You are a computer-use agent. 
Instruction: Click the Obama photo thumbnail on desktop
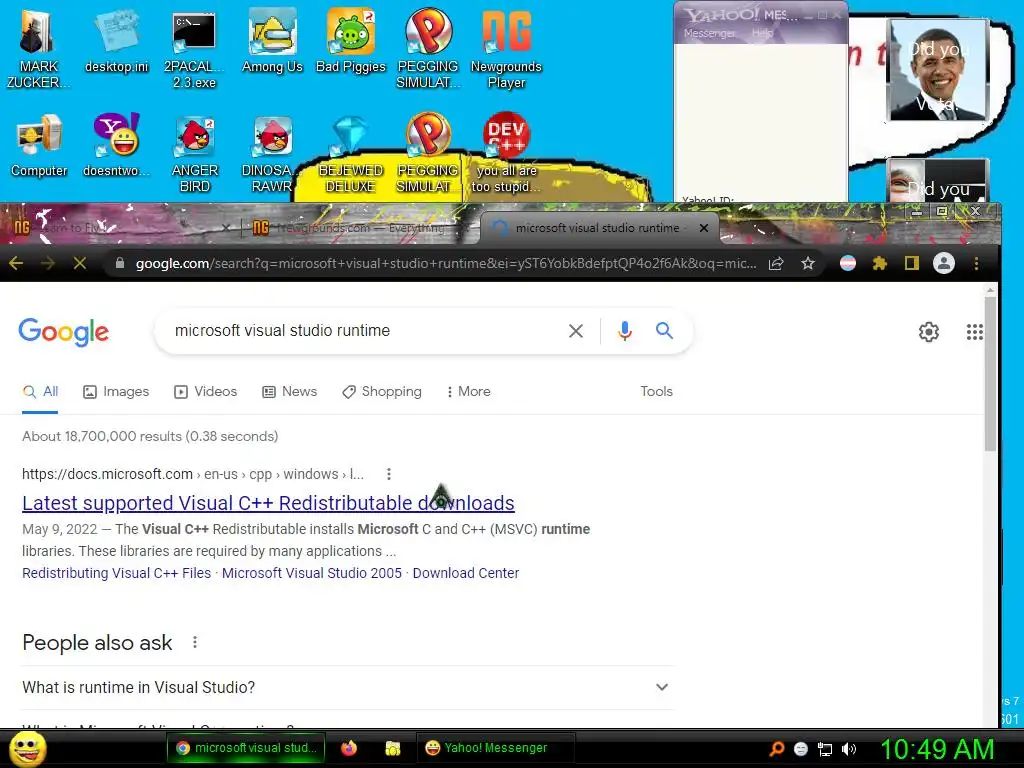point(938,70)
